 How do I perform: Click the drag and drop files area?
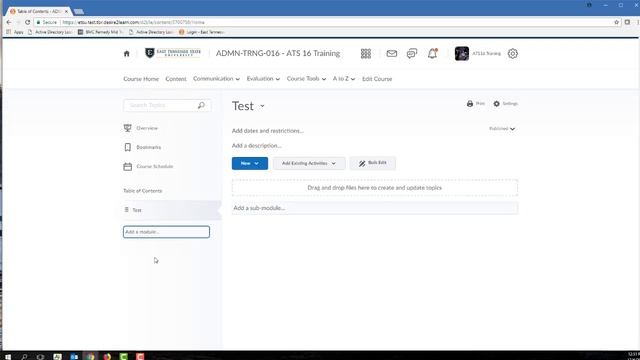point(375,188)
